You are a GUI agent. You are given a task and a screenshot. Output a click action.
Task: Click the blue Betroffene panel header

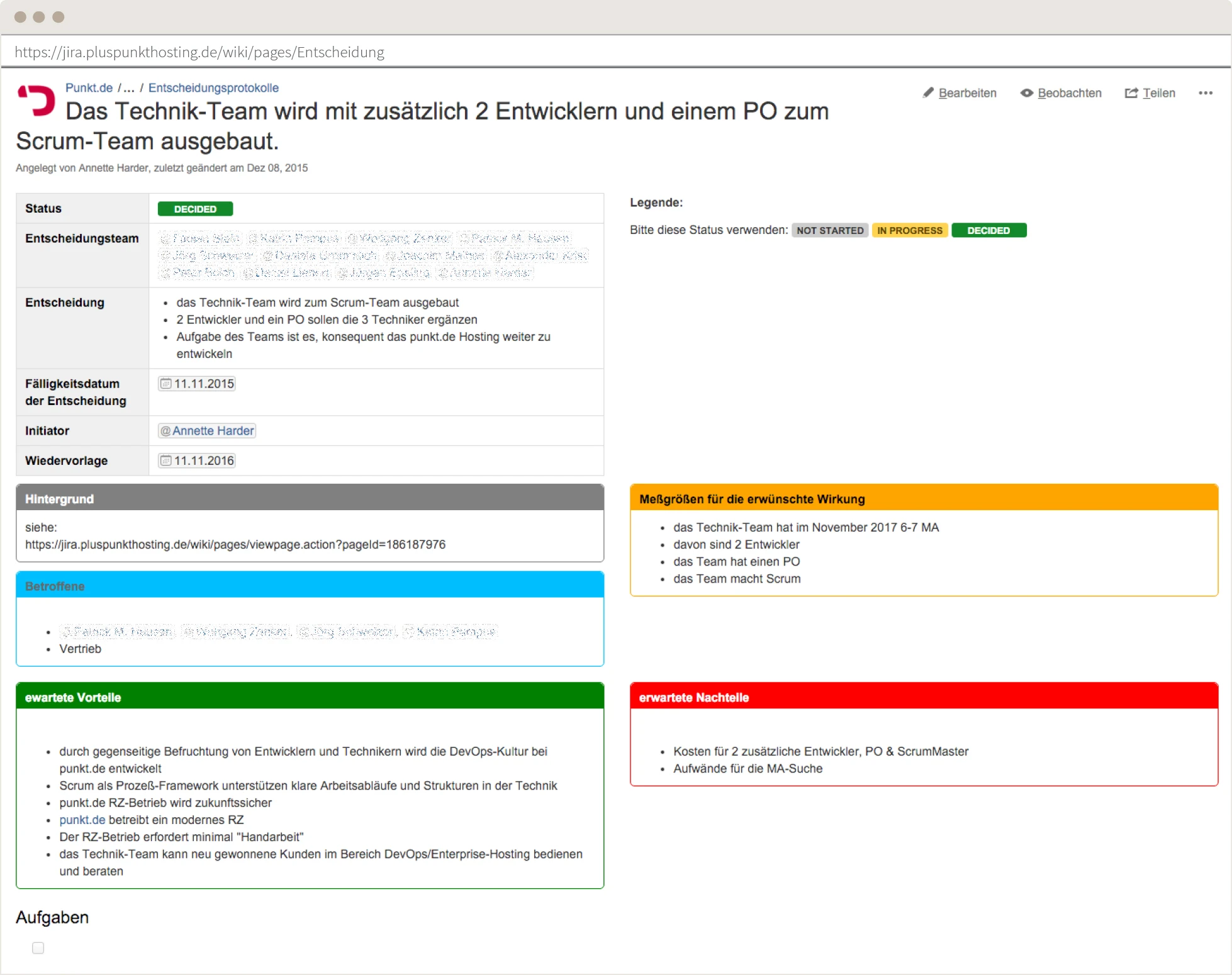click(310, 585)
